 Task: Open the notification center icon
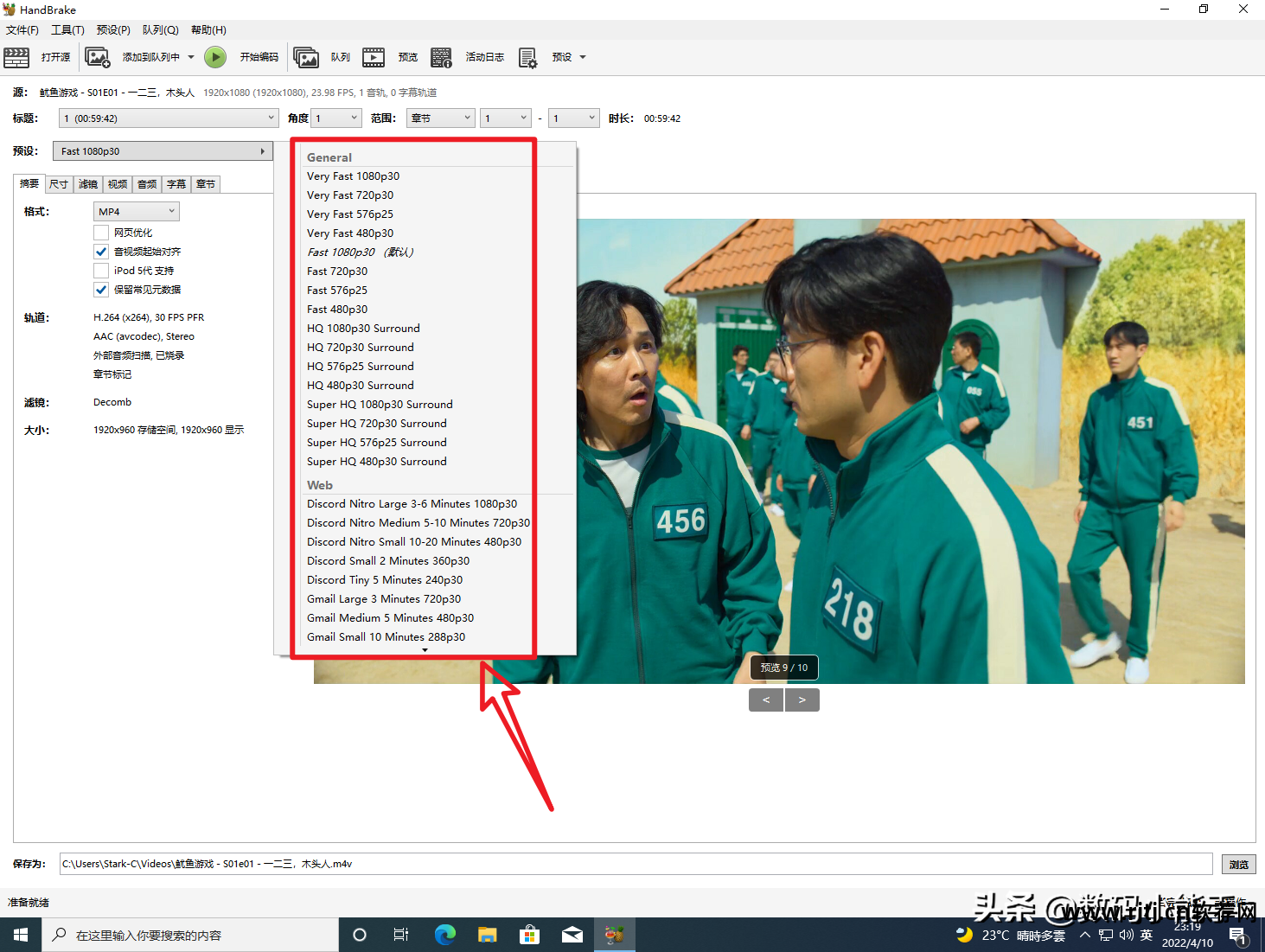(1238, 936)
